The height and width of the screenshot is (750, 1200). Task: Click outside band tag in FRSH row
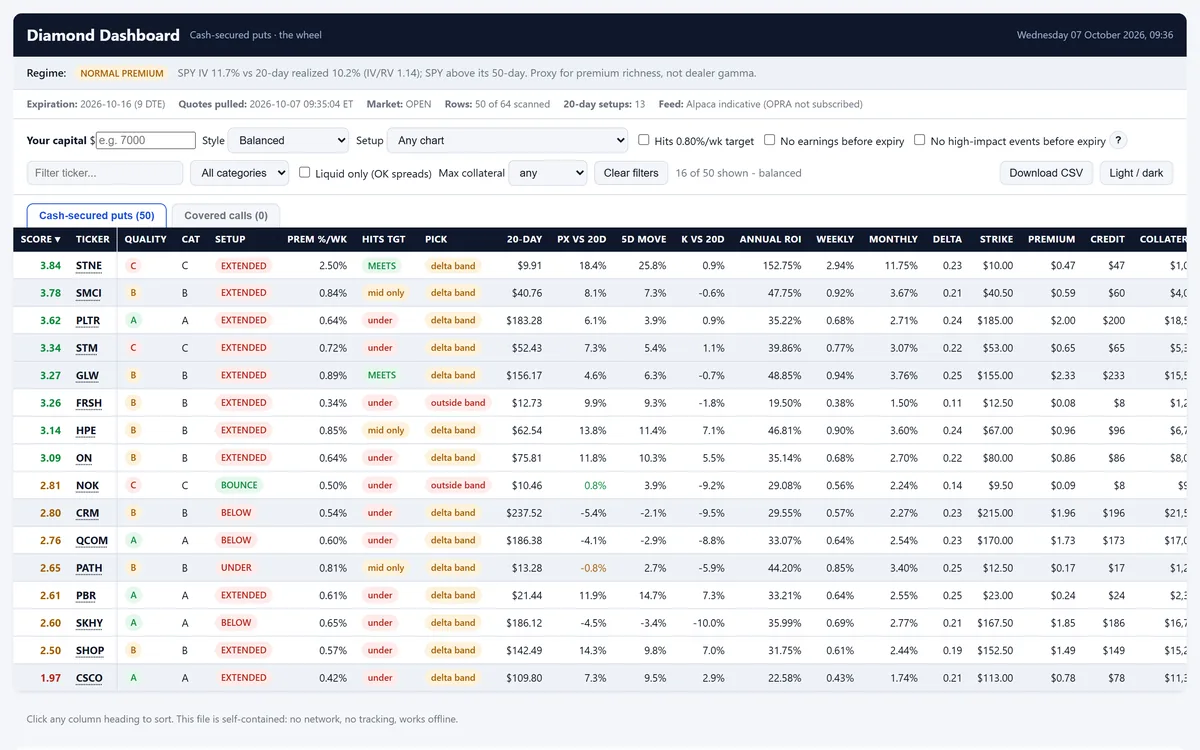click(458, 403)
